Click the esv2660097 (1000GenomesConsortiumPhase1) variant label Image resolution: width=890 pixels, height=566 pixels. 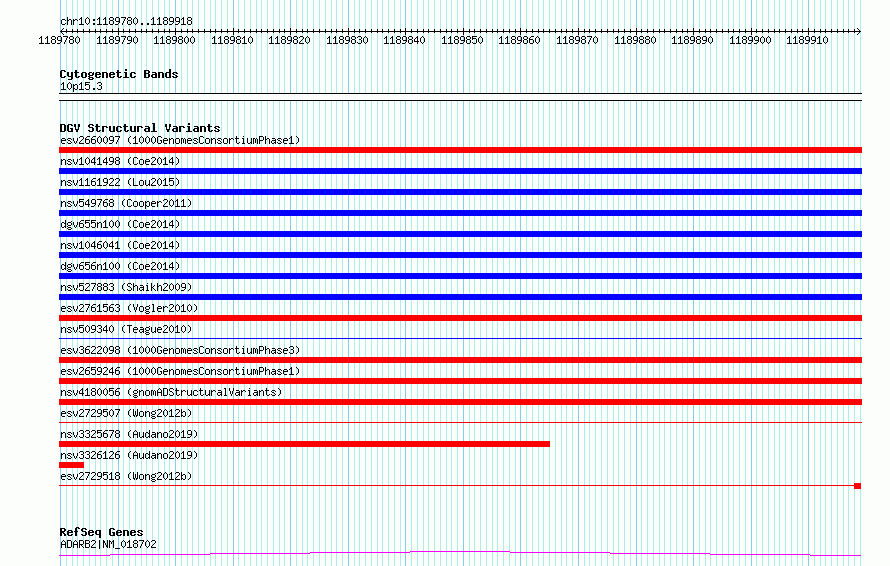pos(180,140)
